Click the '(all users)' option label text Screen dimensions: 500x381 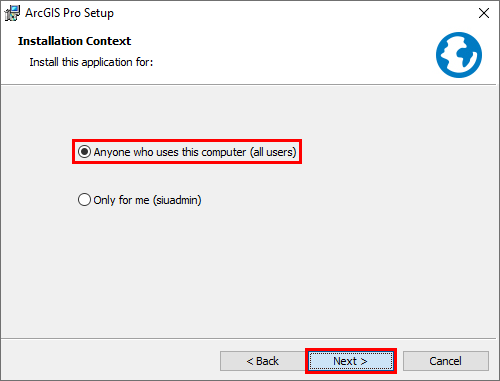[273, 152]
